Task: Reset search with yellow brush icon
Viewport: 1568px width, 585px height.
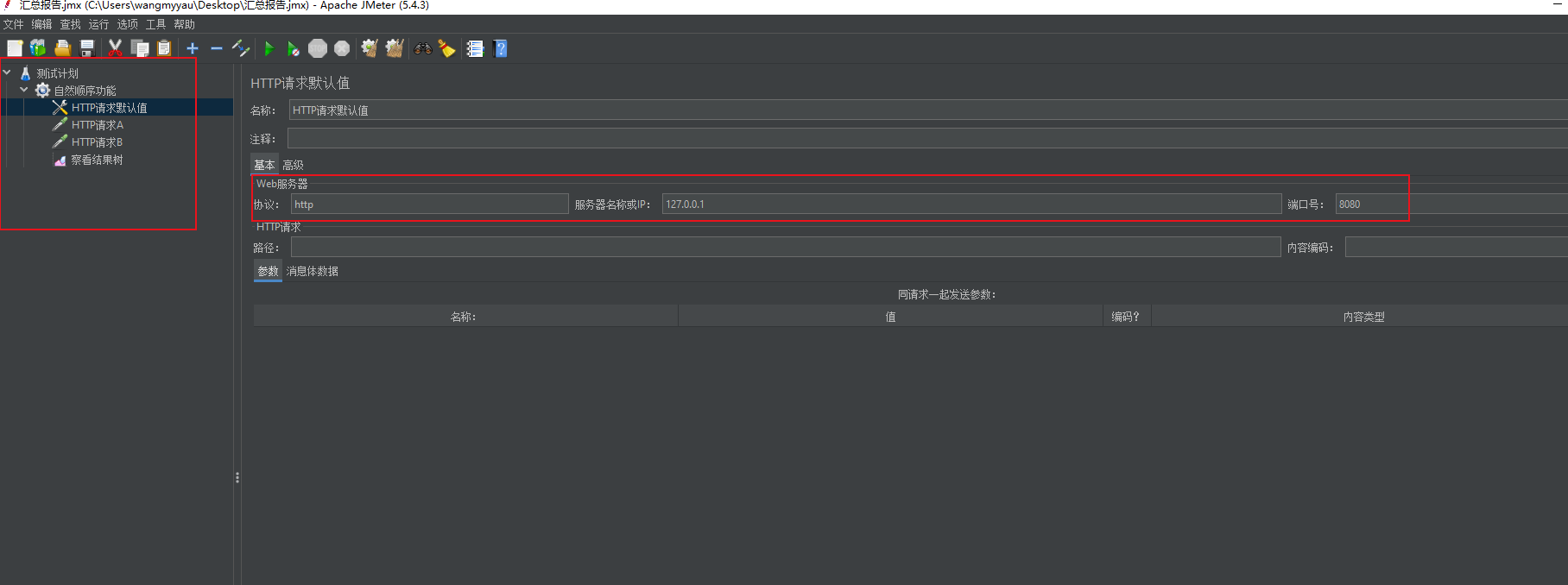Action: tap(446, 48)
